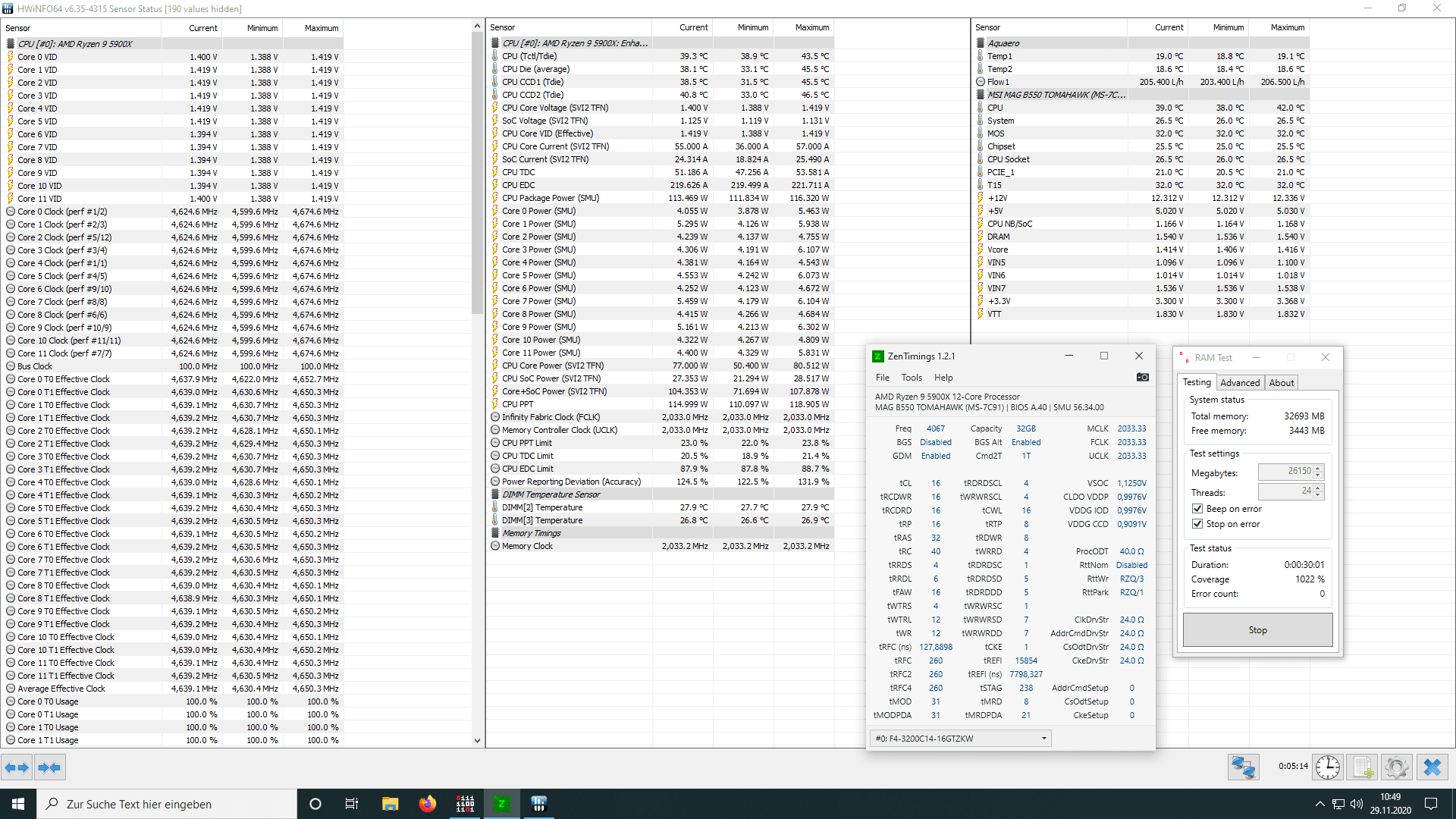The height and width of the screenshot is (819, 1456).
Task: Click the RAM Test title bar icon
Action: [1183, 357]
